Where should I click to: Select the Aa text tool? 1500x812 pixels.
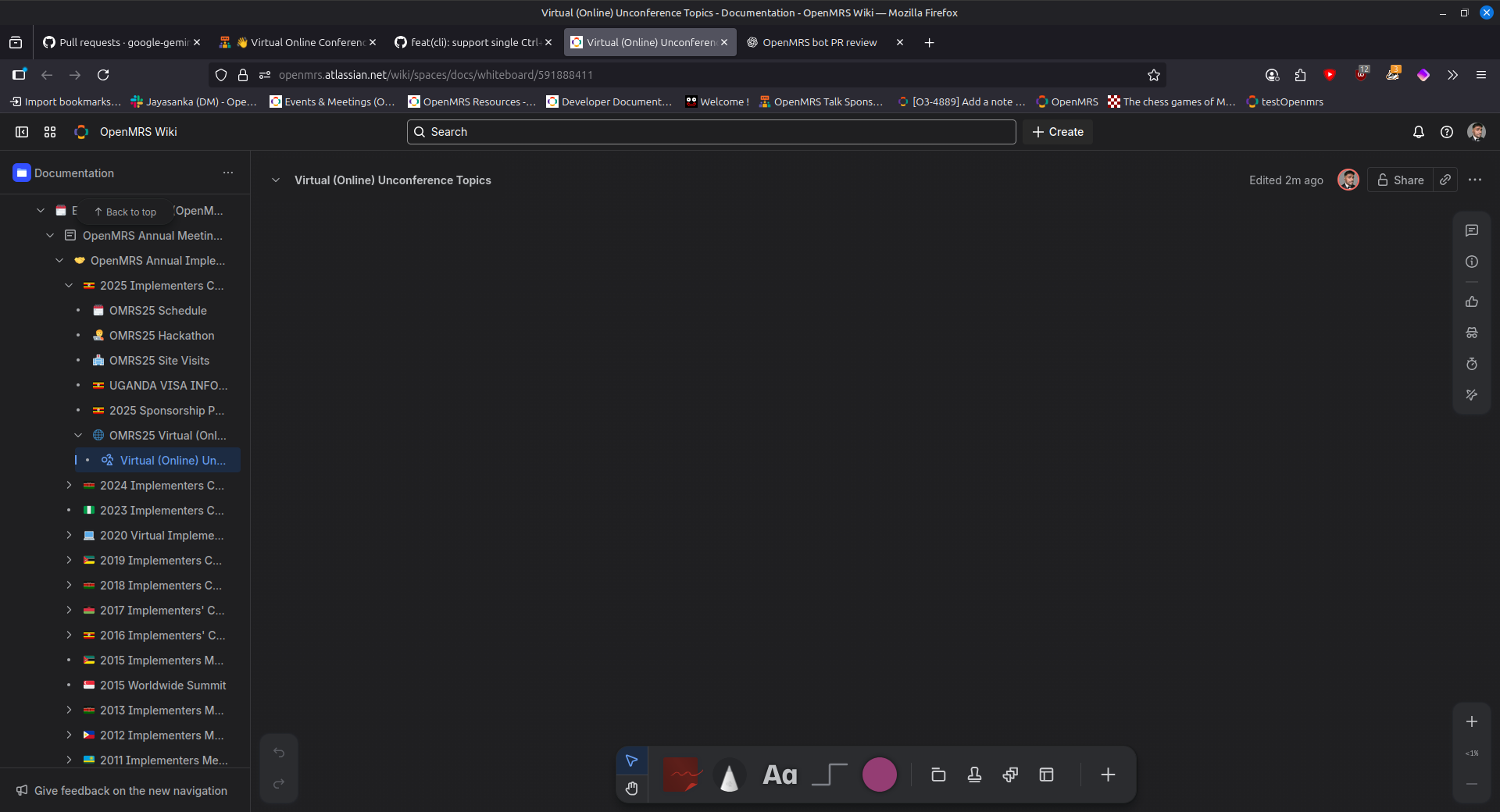[780, 775]
